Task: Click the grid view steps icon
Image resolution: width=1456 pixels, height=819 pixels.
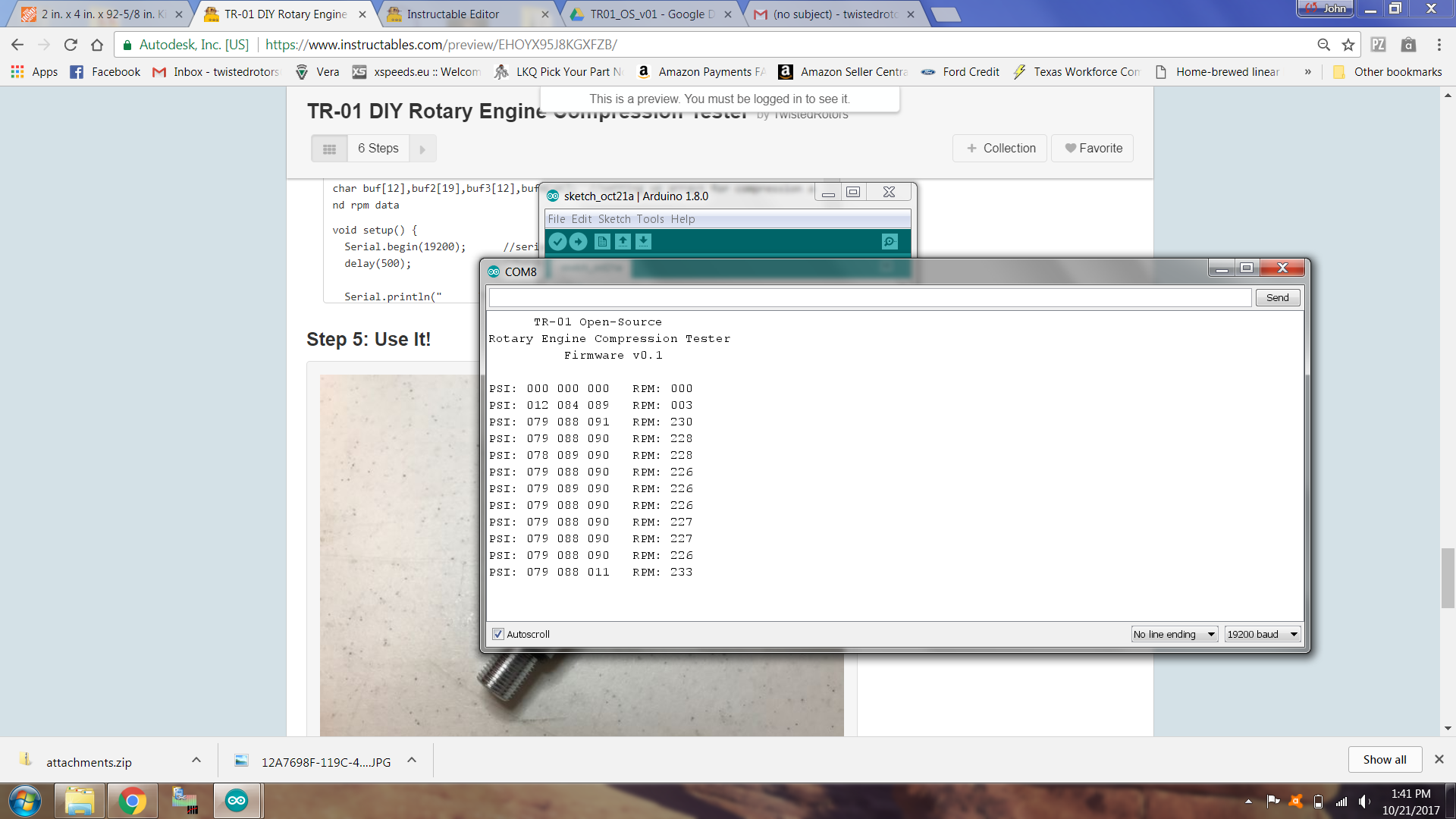Action: pyautogui.click(x=329, y=149)
